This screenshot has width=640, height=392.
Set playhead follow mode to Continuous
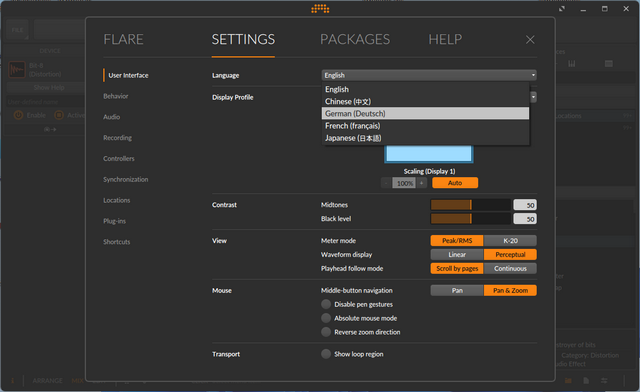pos(510,269)
